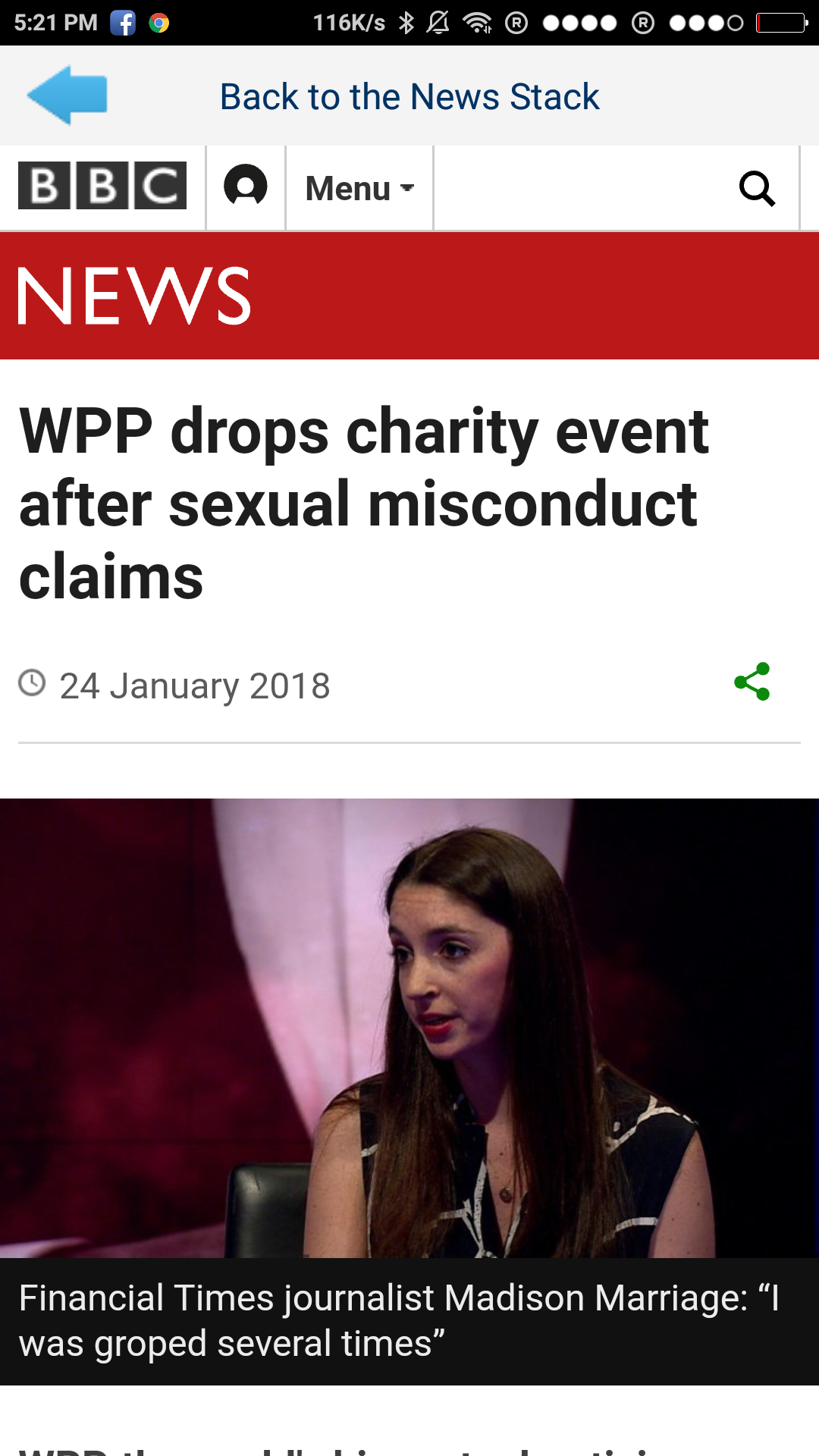Expand the Menu dropdown

[359, 188]
